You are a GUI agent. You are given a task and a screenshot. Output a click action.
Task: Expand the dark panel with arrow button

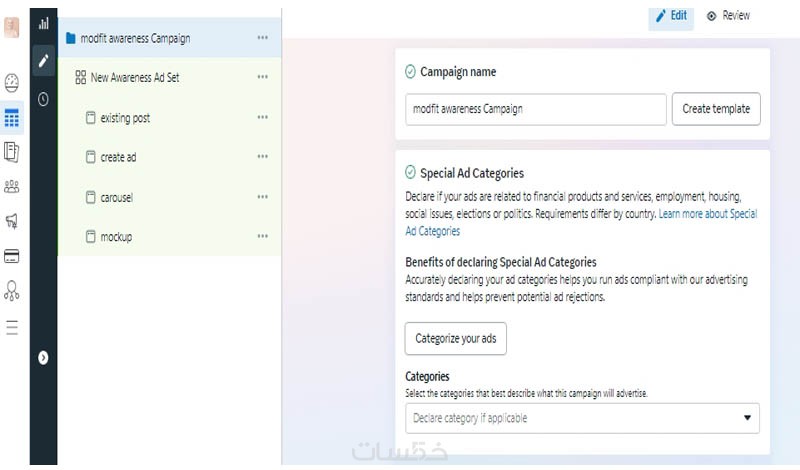(43, 357)
